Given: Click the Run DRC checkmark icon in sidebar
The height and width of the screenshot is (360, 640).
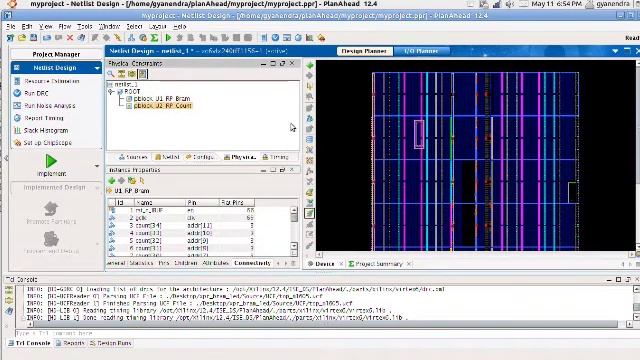Looking at the screenshot, I should click(17, 93).
